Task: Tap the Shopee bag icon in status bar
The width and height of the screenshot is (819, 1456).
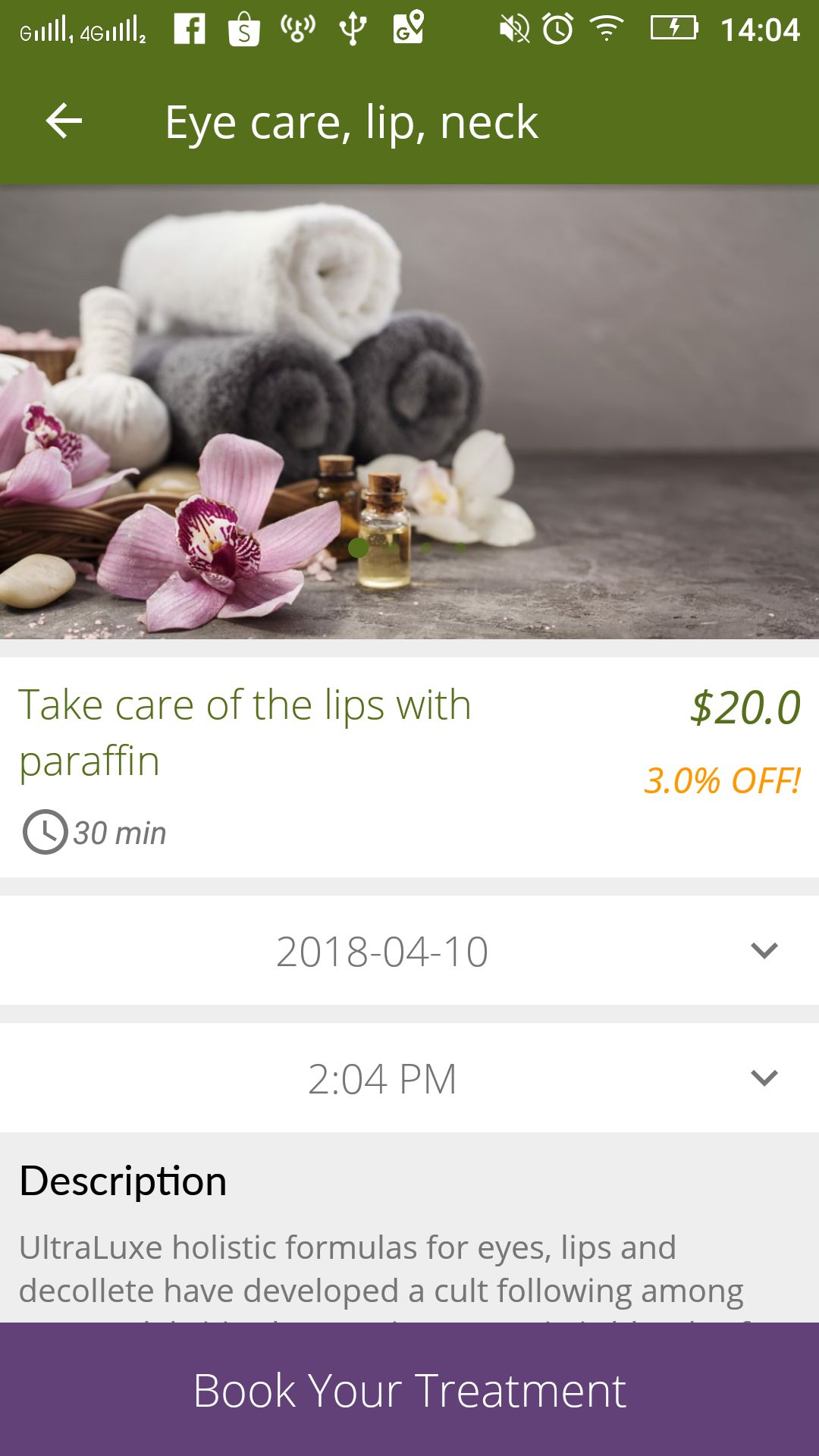Action: (x=244, y=30)
